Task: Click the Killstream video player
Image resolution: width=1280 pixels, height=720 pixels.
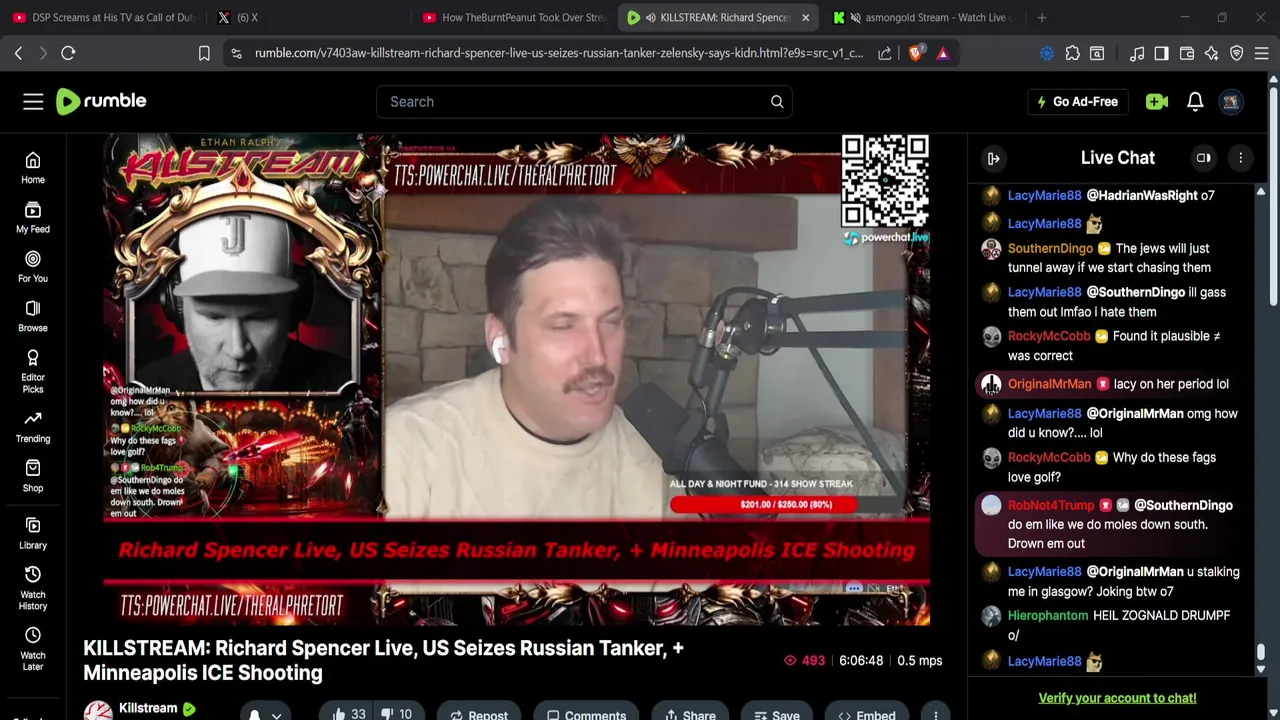Action: coord(517,380)
